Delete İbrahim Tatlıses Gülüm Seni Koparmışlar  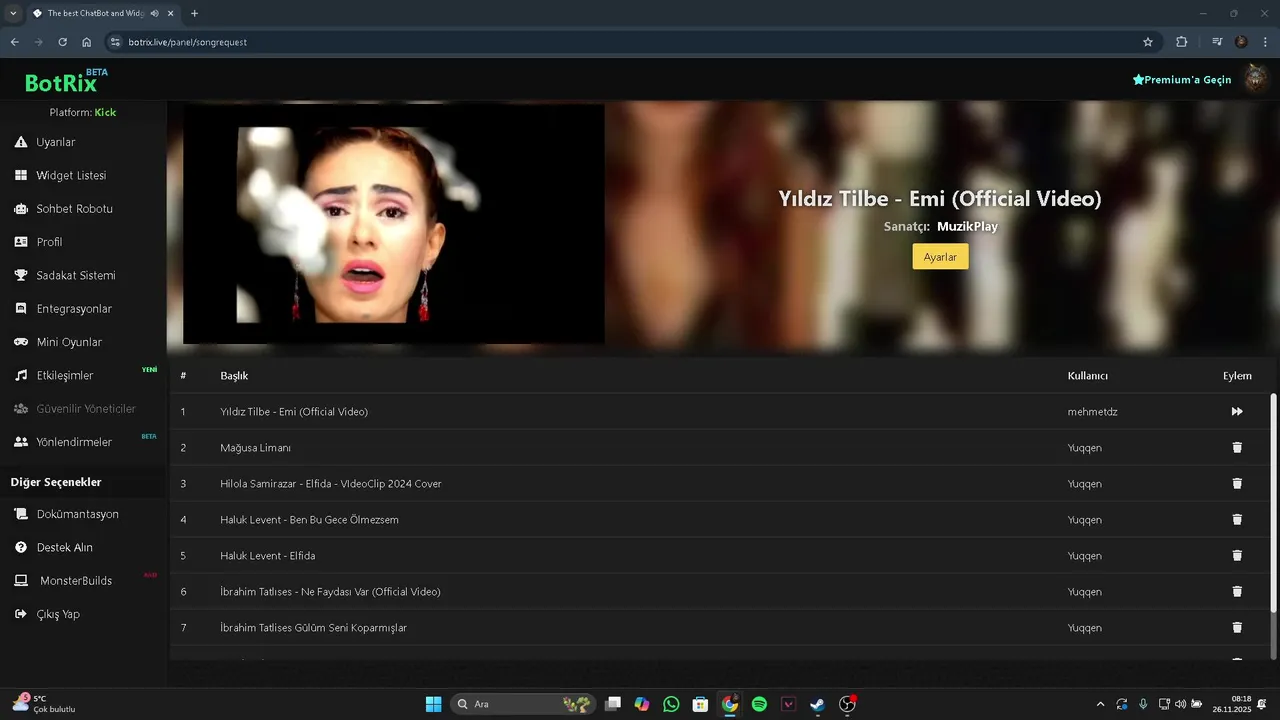1237,628
